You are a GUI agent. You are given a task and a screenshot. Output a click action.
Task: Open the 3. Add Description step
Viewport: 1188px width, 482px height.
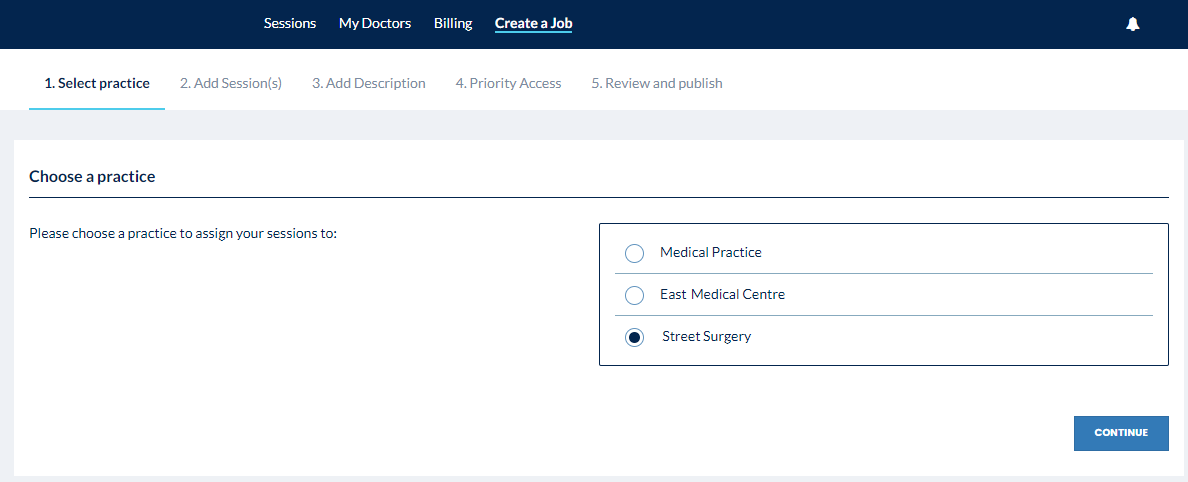click(369, 83)
